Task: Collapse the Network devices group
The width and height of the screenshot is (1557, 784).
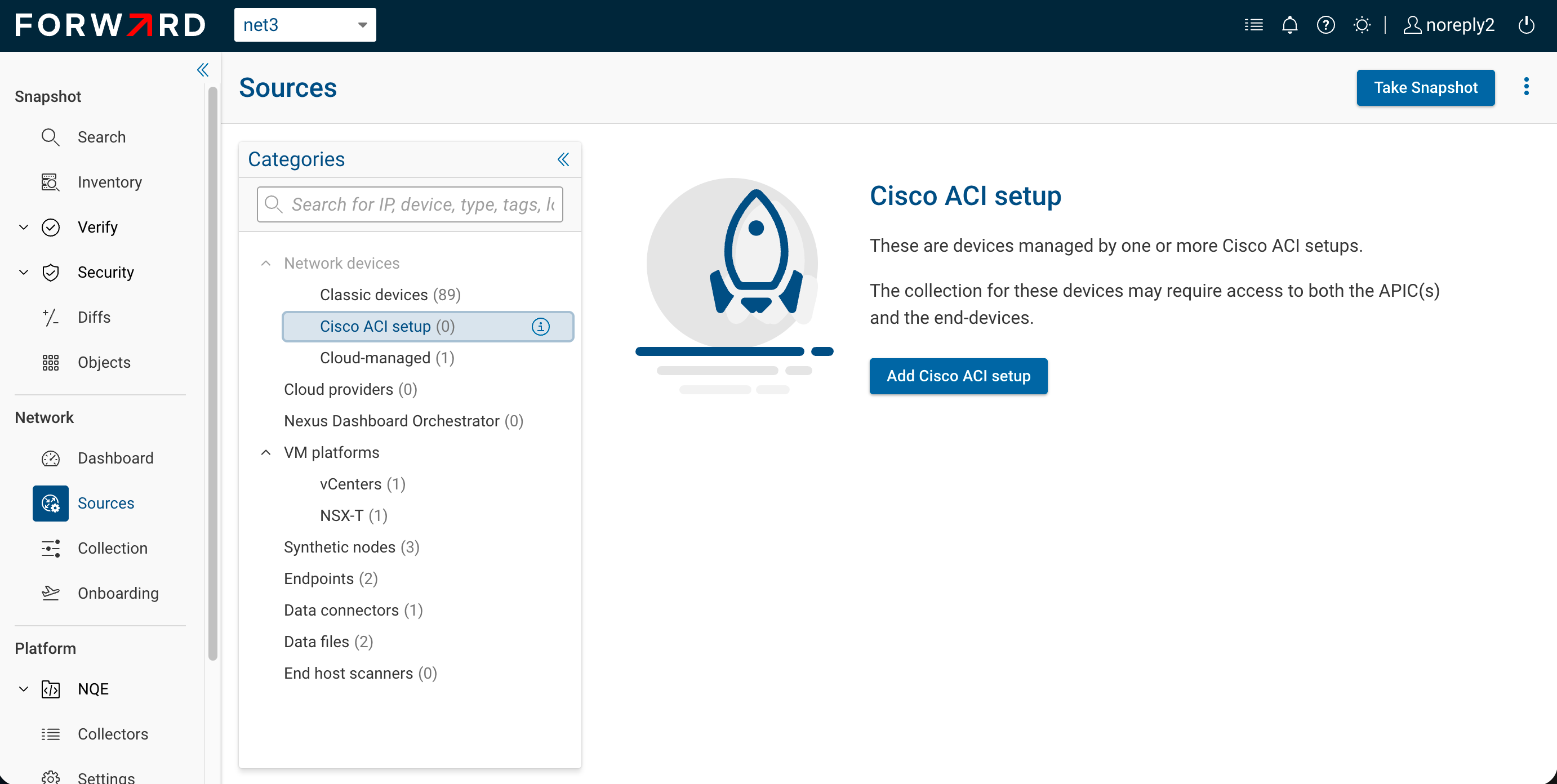Action: 265,263
